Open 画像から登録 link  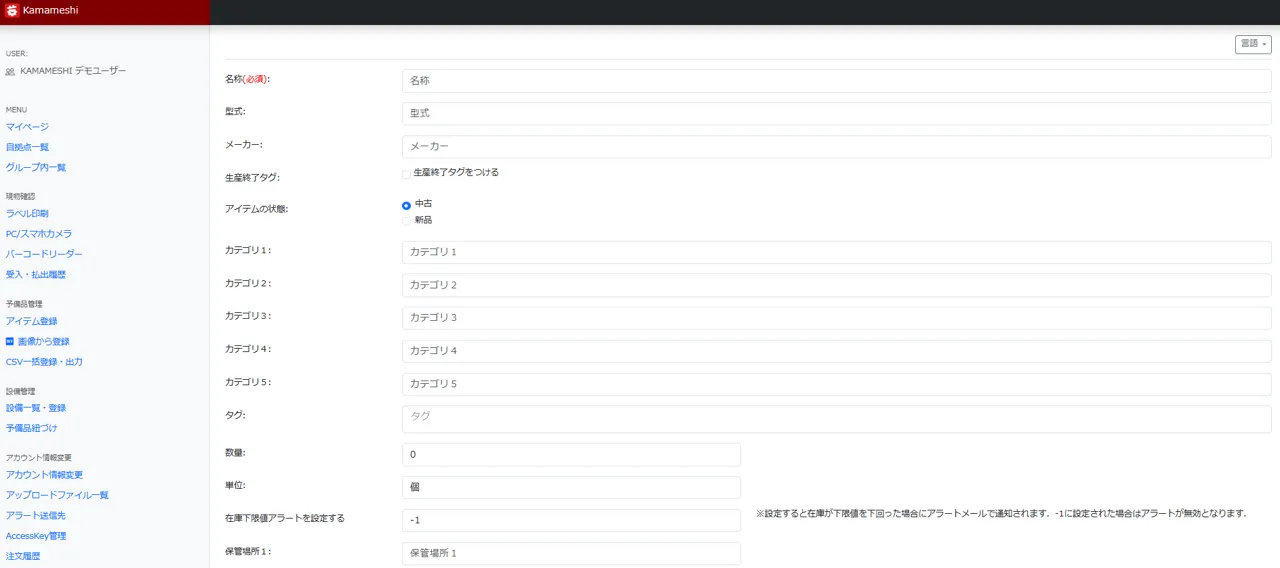click(x=44, y=341)
